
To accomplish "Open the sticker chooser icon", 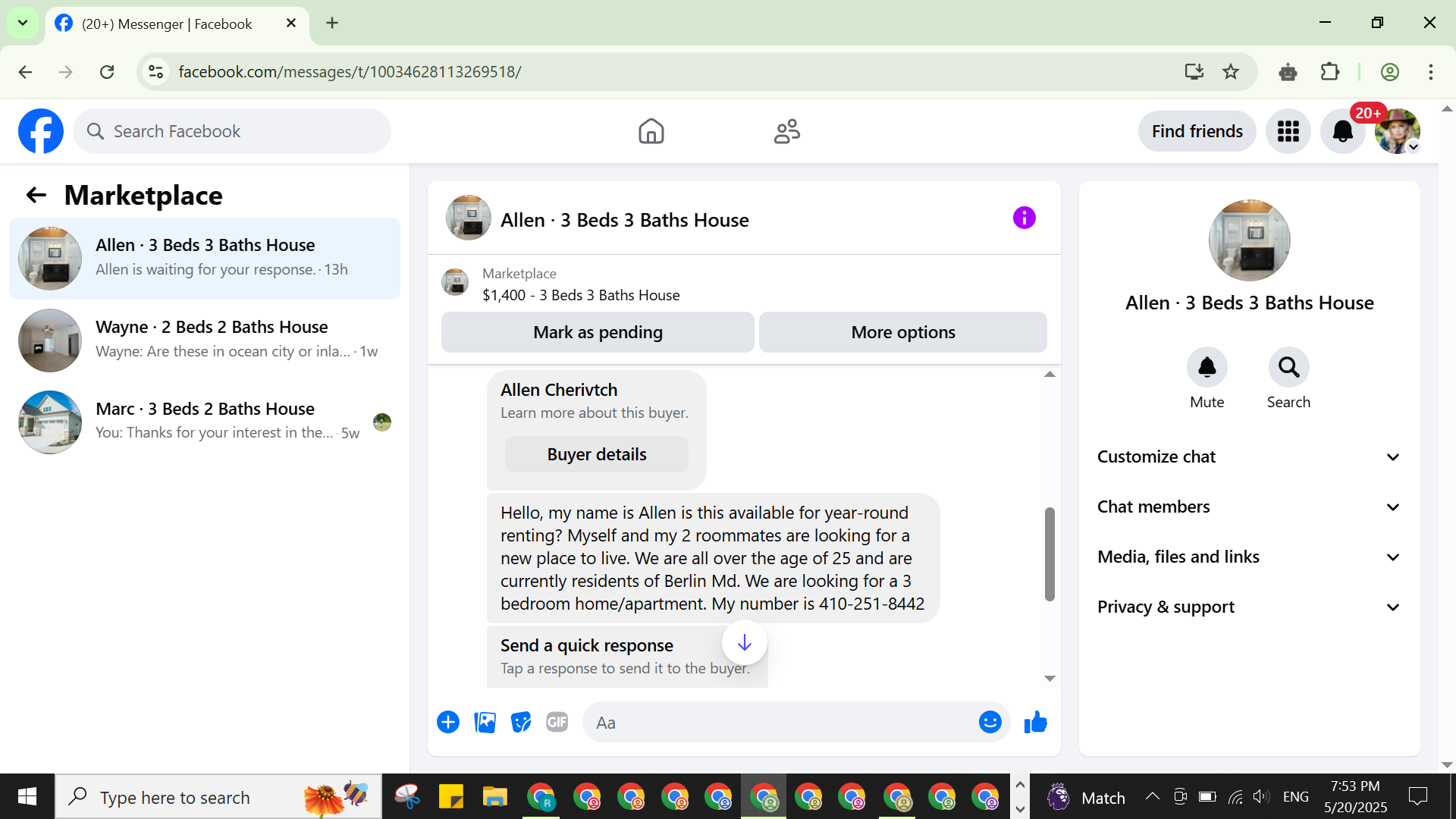I will pos(521,723).
